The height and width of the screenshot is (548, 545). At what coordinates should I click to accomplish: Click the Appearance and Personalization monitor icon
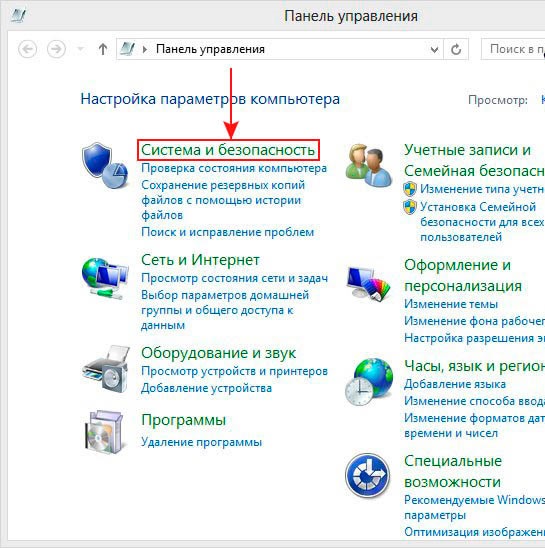point(368,283)
